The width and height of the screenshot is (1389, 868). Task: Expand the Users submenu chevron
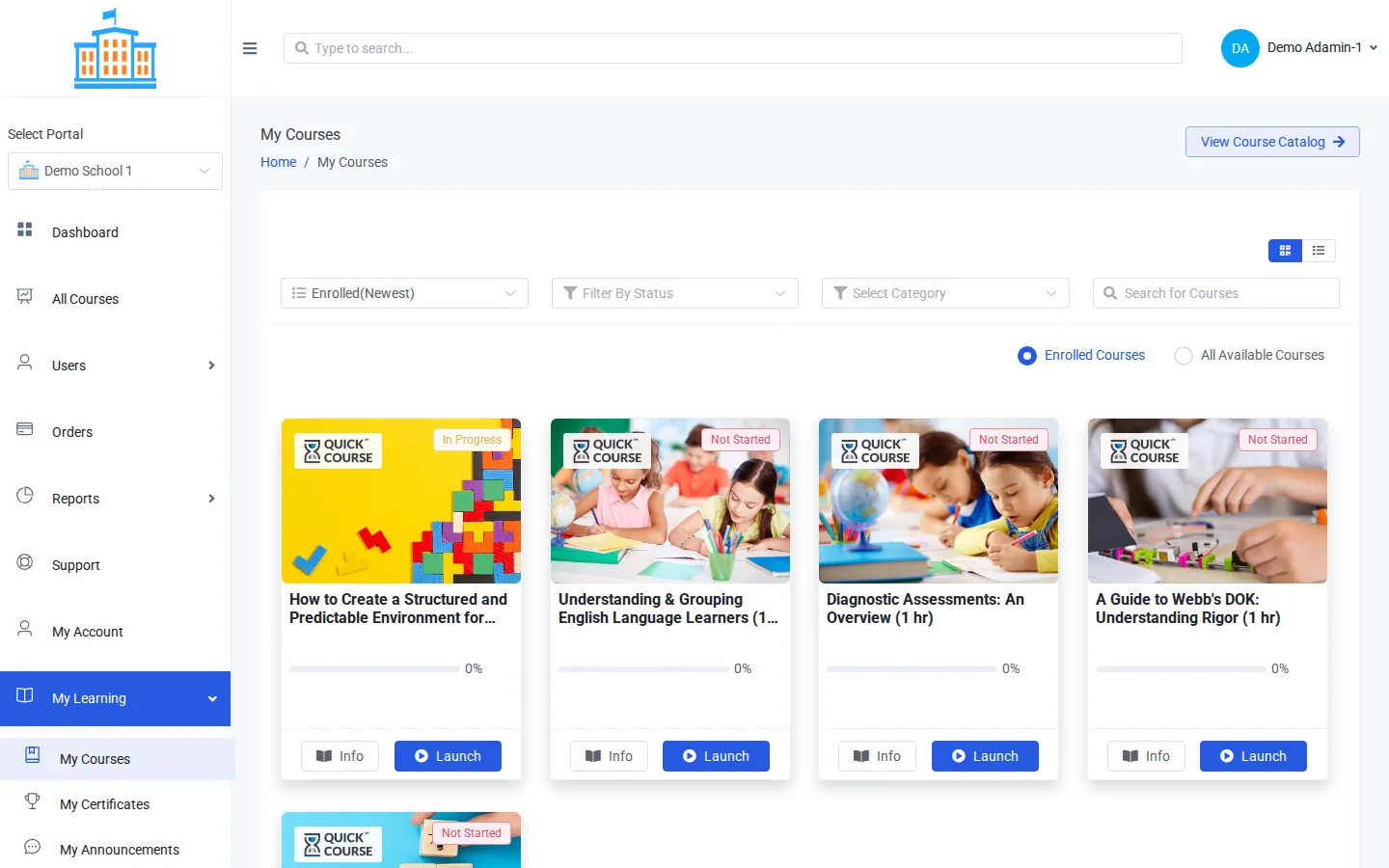point(211,366)
